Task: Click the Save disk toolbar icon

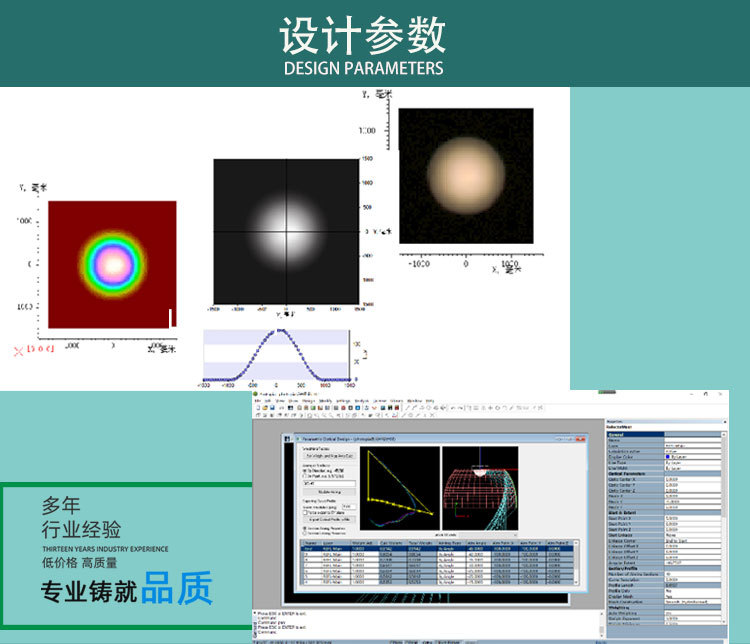Action: [x=272, y=408]
